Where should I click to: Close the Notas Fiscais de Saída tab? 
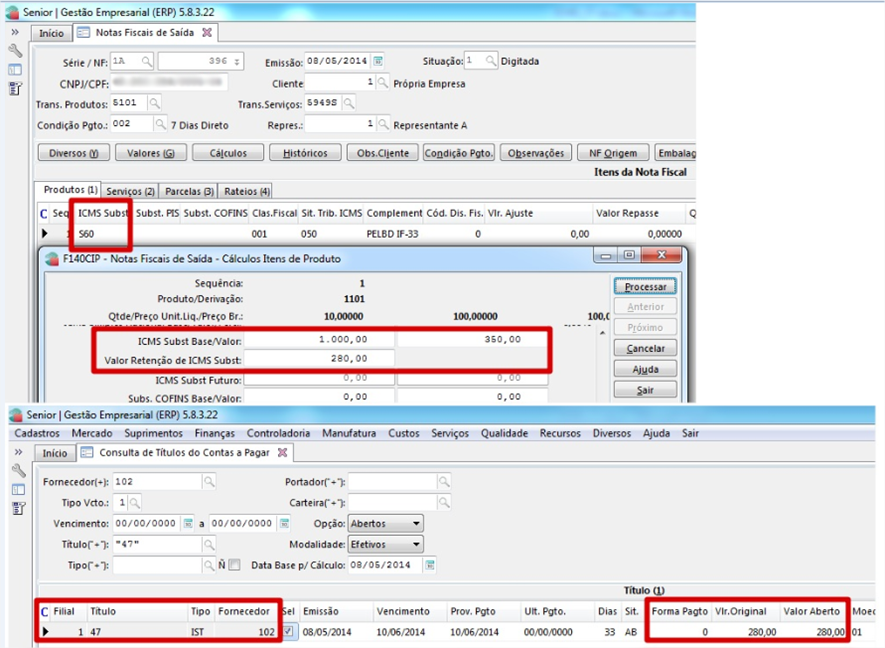pos(207,33)
